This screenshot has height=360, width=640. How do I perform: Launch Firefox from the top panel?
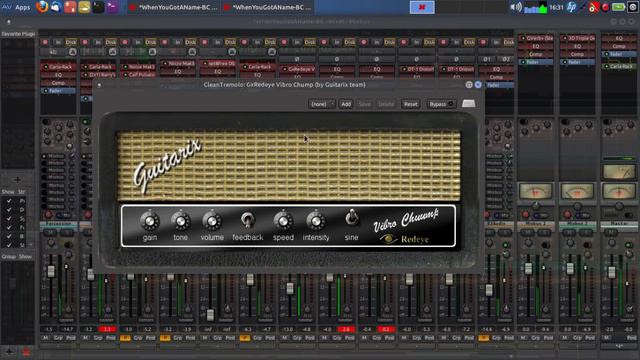point(42,7)
